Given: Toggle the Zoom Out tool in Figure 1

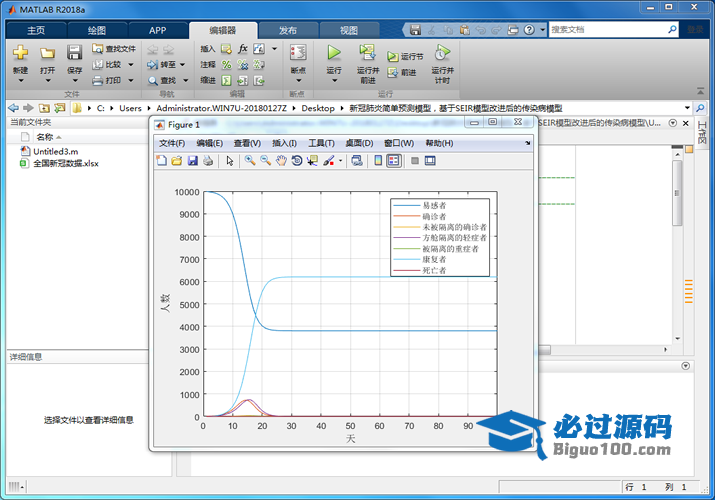Looking at the screenshot, I should (x=265, y=160).
